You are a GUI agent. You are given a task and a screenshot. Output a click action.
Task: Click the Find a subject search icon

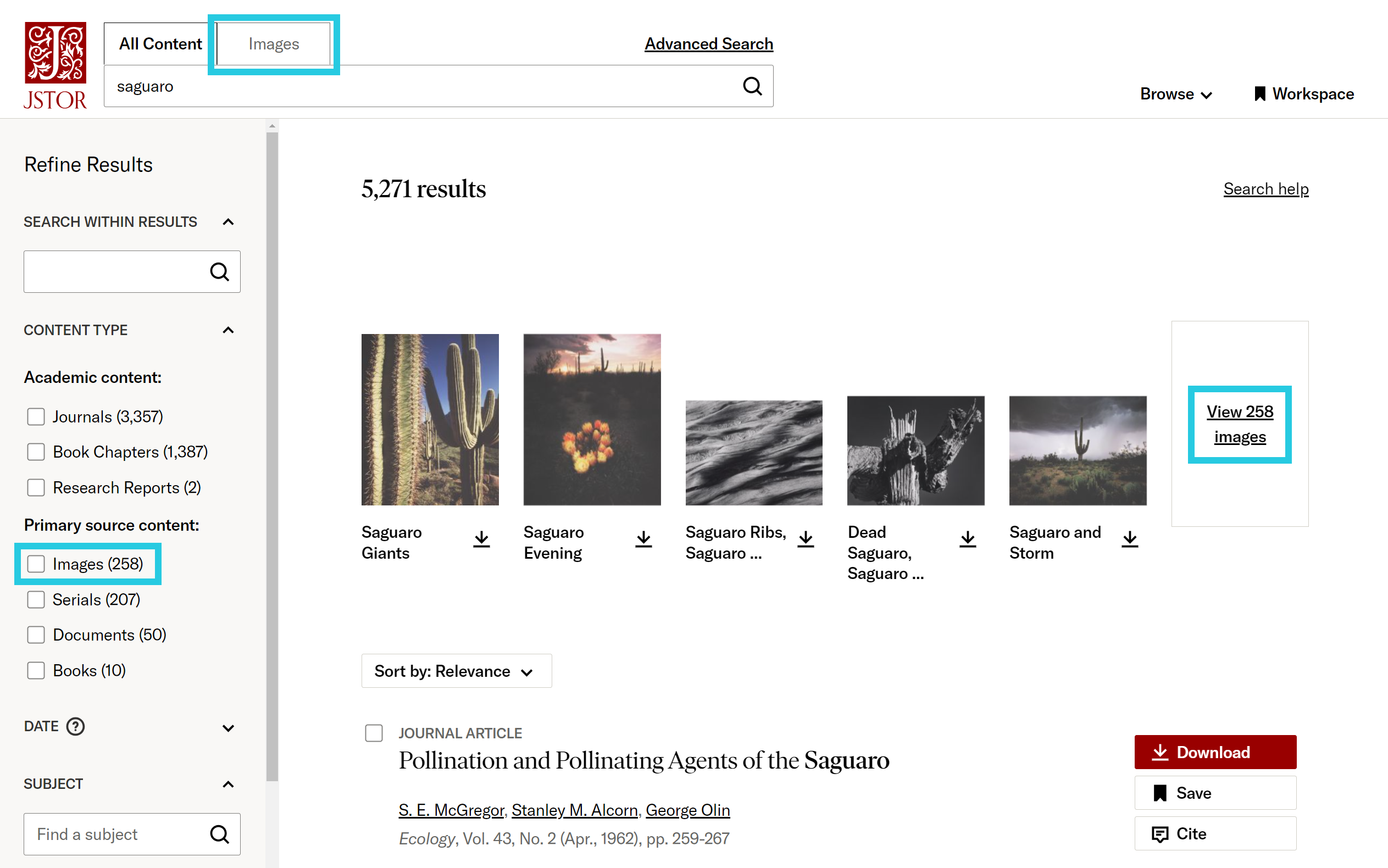(219, 834)
